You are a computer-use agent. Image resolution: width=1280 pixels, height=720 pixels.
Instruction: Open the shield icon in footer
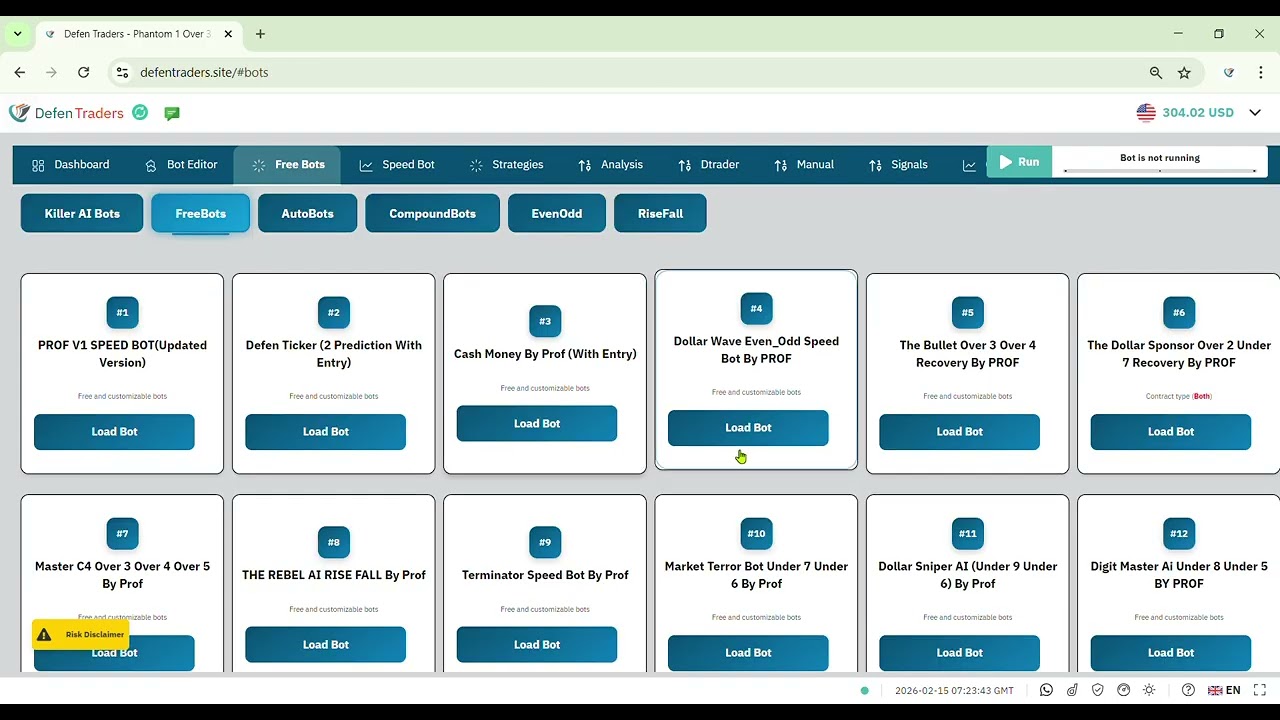coord(1098,690)
